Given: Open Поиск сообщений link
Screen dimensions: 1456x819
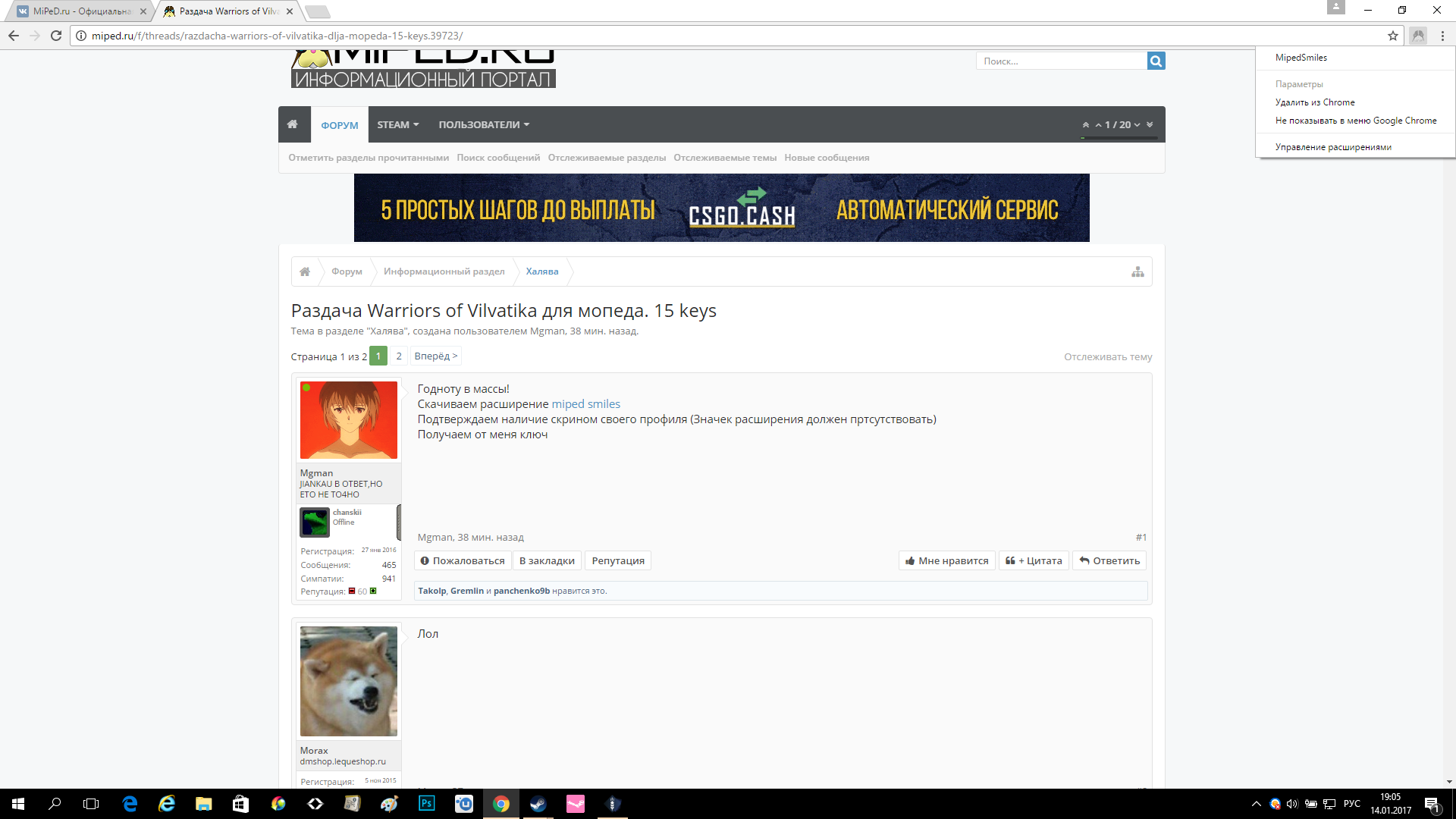Looking at the screenshot, I should pos(499,158).
